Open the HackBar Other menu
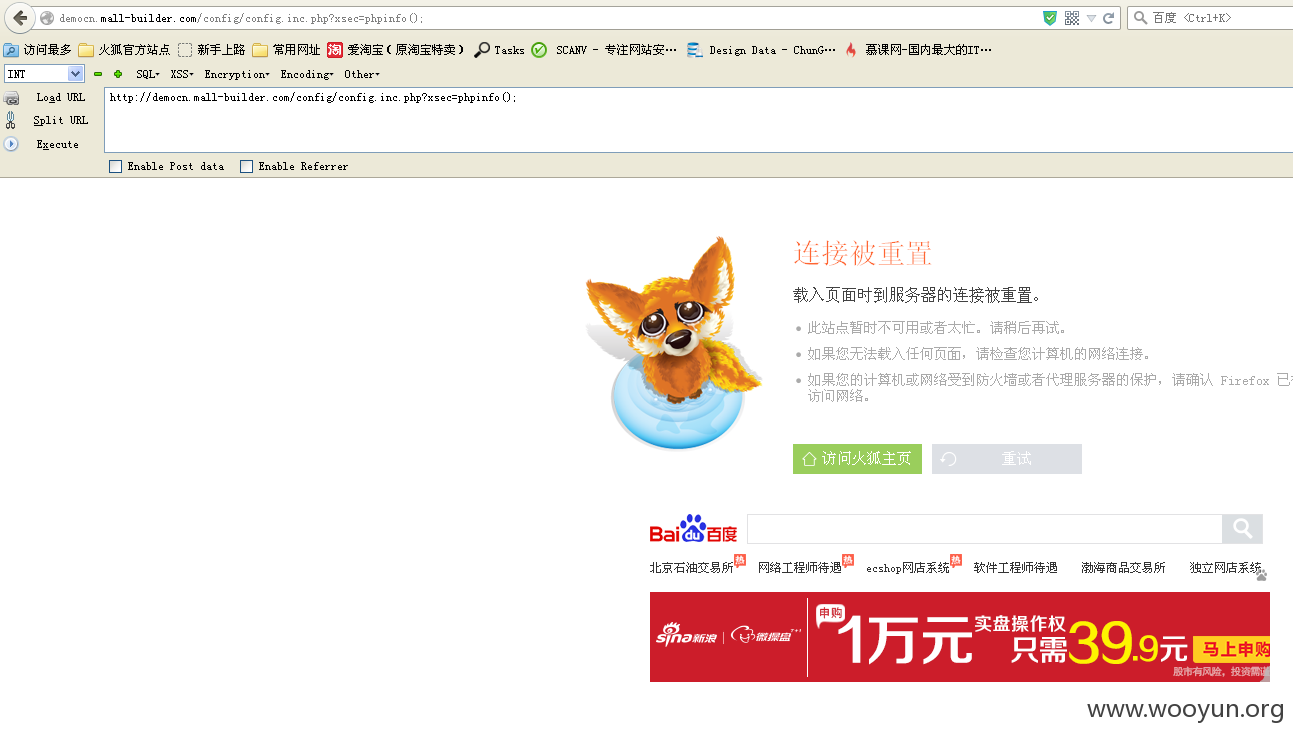Screen dimensions: 1293x738 (362, 74)
